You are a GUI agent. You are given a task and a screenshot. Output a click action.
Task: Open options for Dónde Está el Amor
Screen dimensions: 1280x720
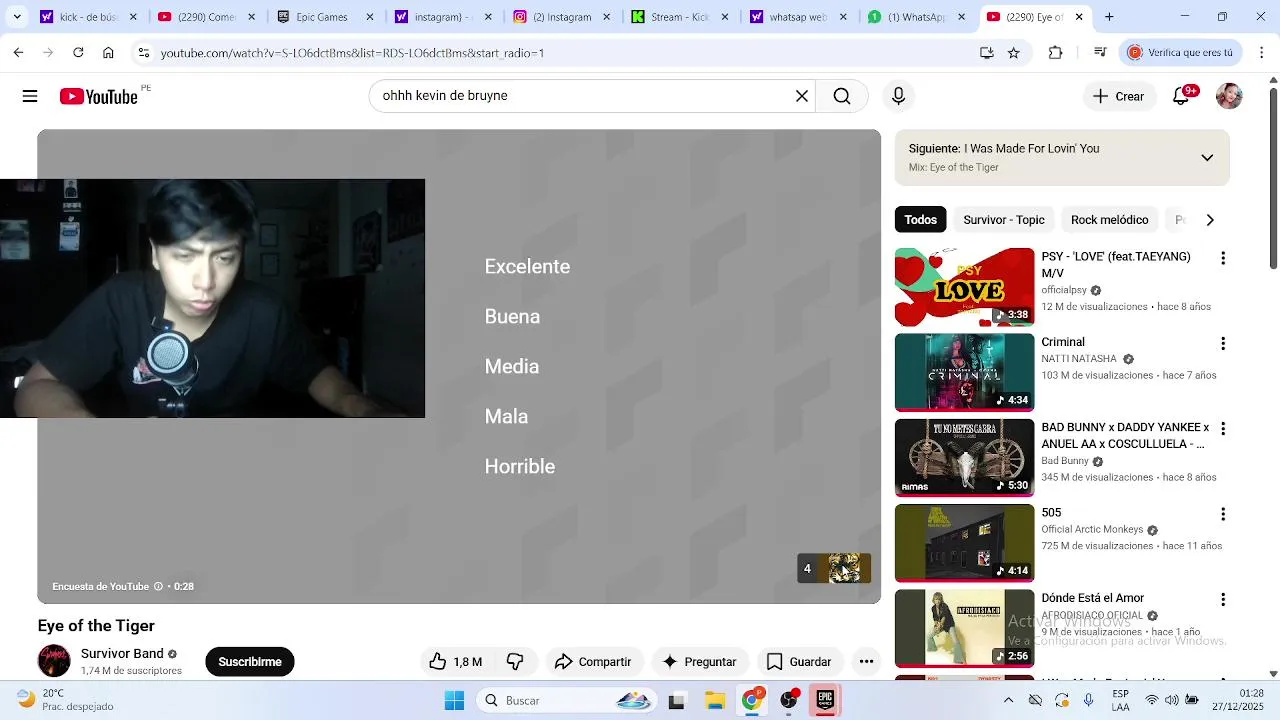tap(1222, 599)
